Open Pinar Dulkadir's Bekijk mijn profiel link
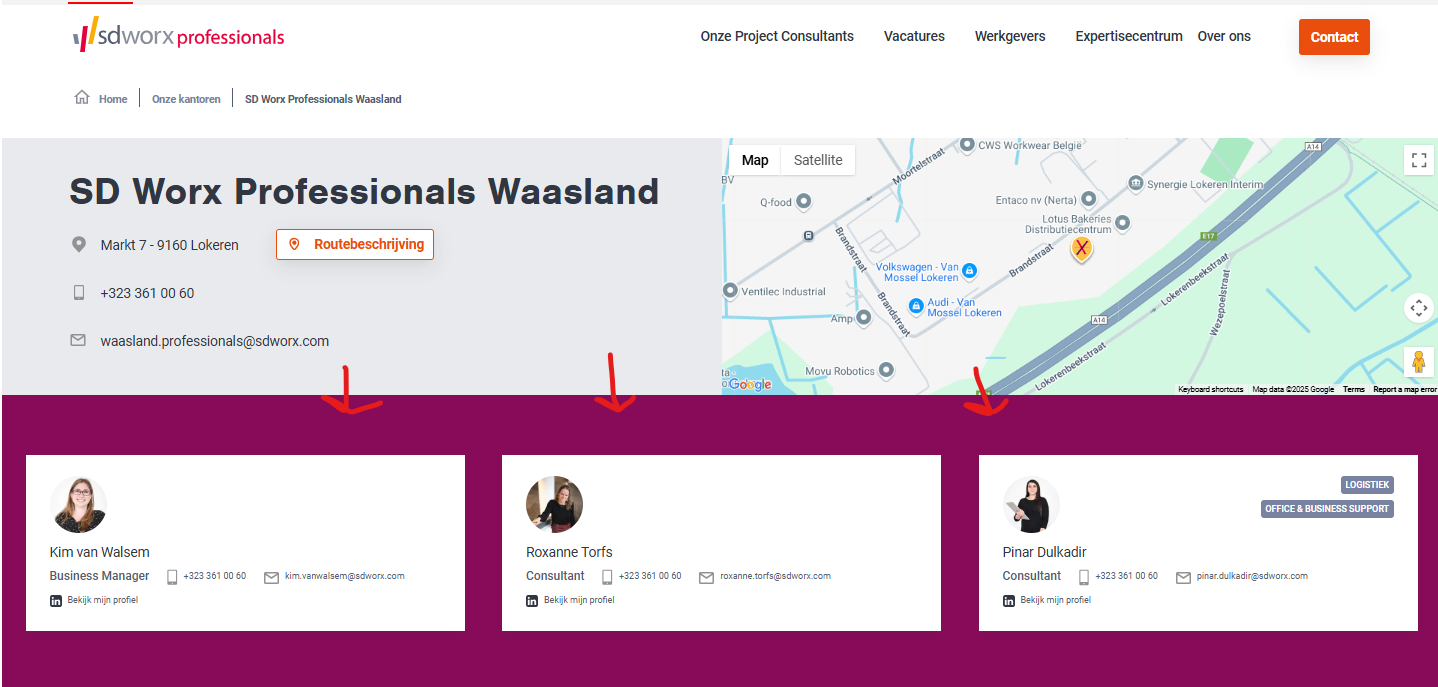 pyautogui.click(x=1056, y=600)
